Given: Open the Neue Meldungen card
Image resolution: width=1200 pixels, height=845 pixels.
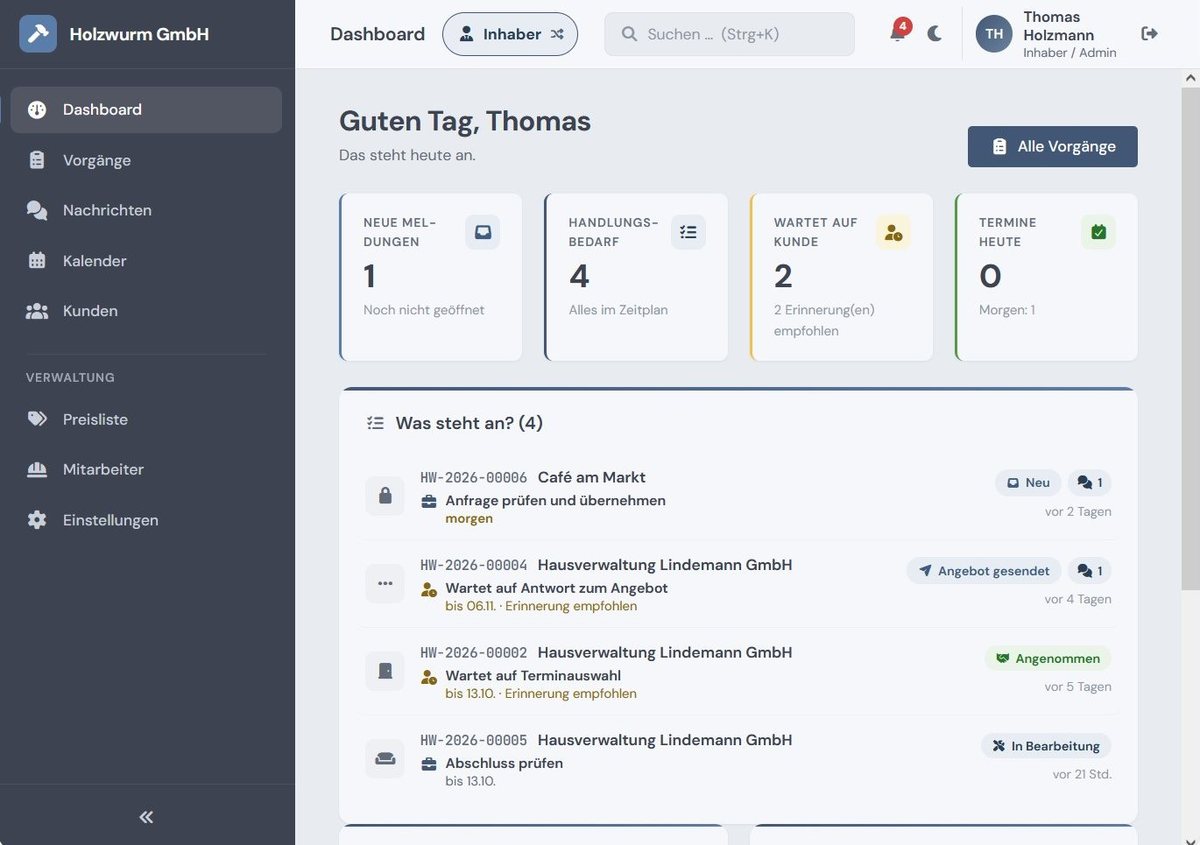Looking at the screenshot, I should (431, 277).
